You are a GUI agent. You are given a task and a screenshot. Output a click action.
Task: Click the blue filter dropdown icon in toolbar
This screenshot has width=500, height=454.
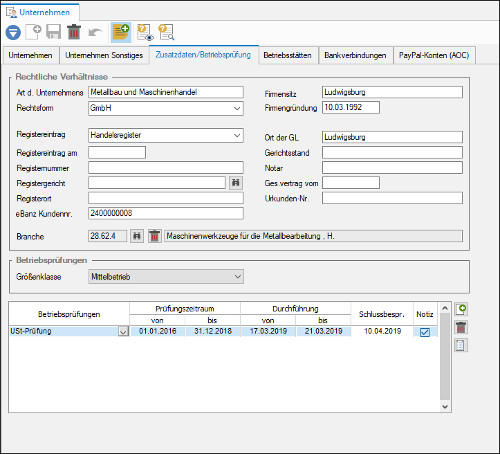13,33
